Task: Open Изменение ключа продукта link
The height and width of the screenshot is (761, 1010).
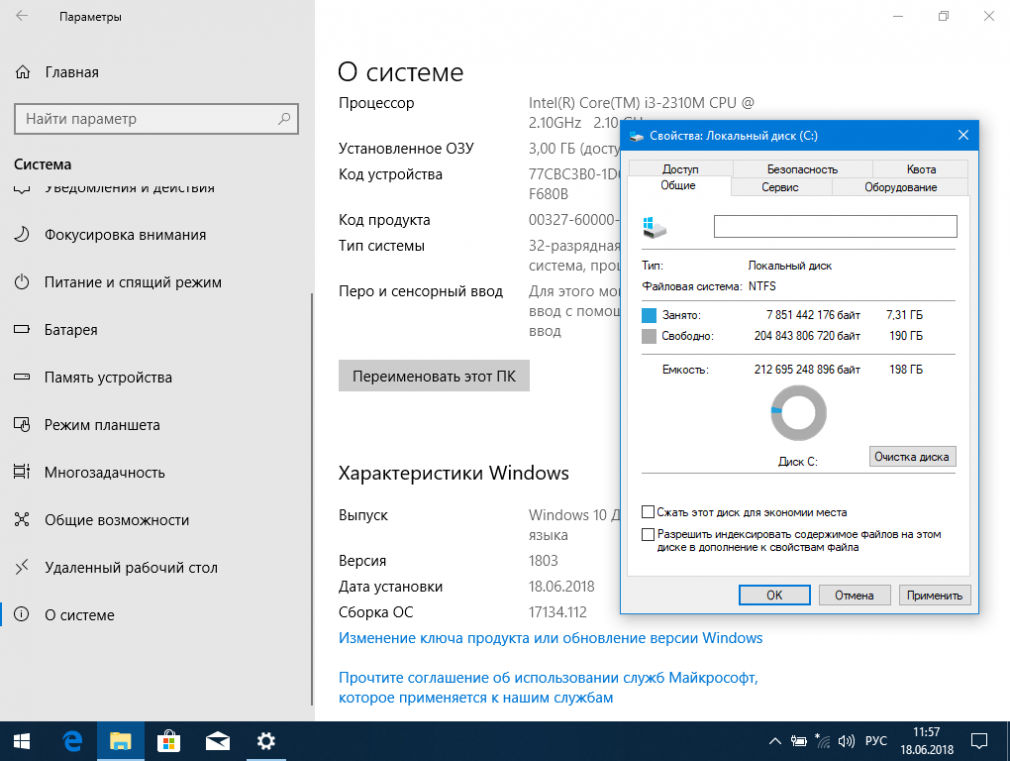Action: (551, 638)
